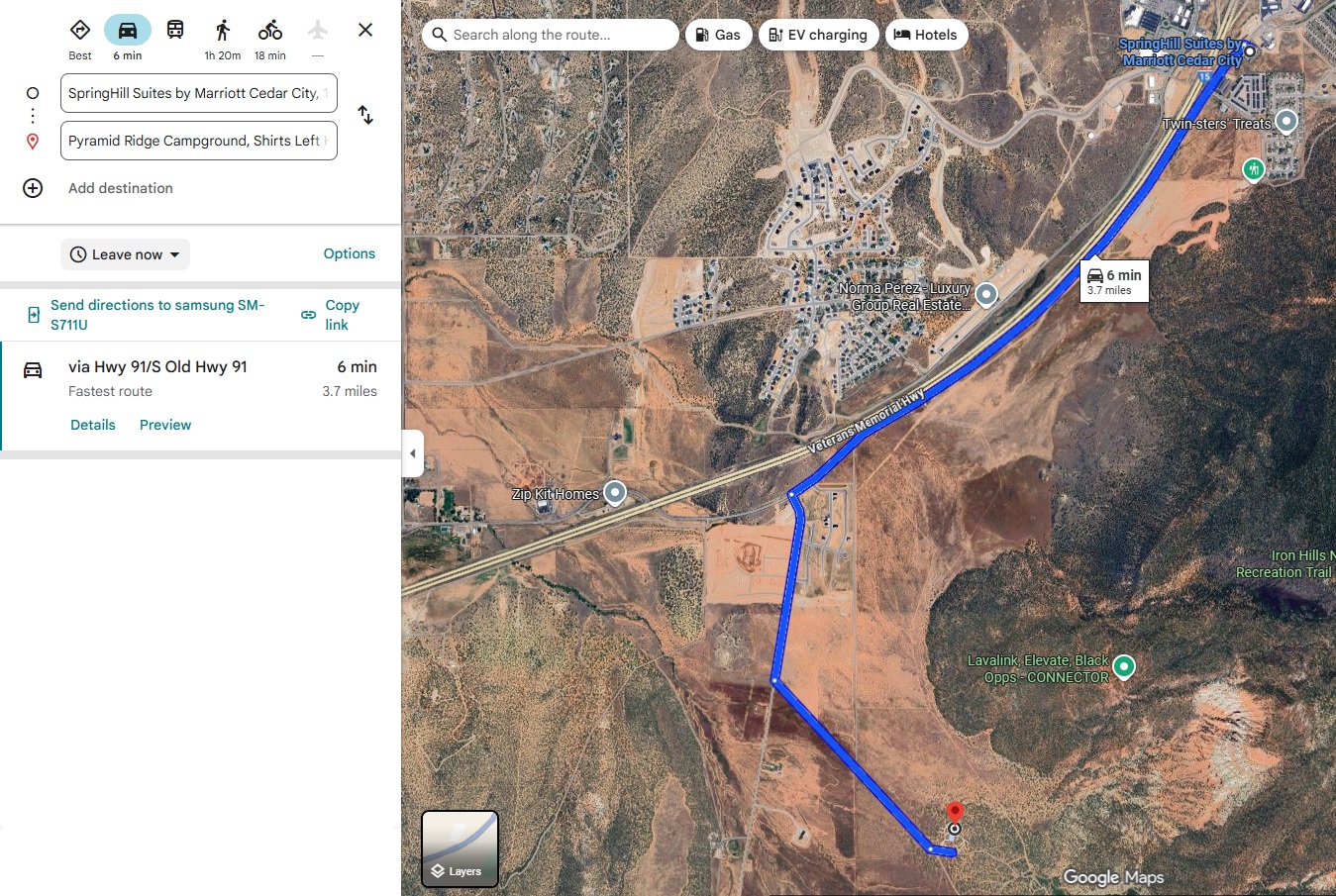Close the directions panel

click(365, 30)
